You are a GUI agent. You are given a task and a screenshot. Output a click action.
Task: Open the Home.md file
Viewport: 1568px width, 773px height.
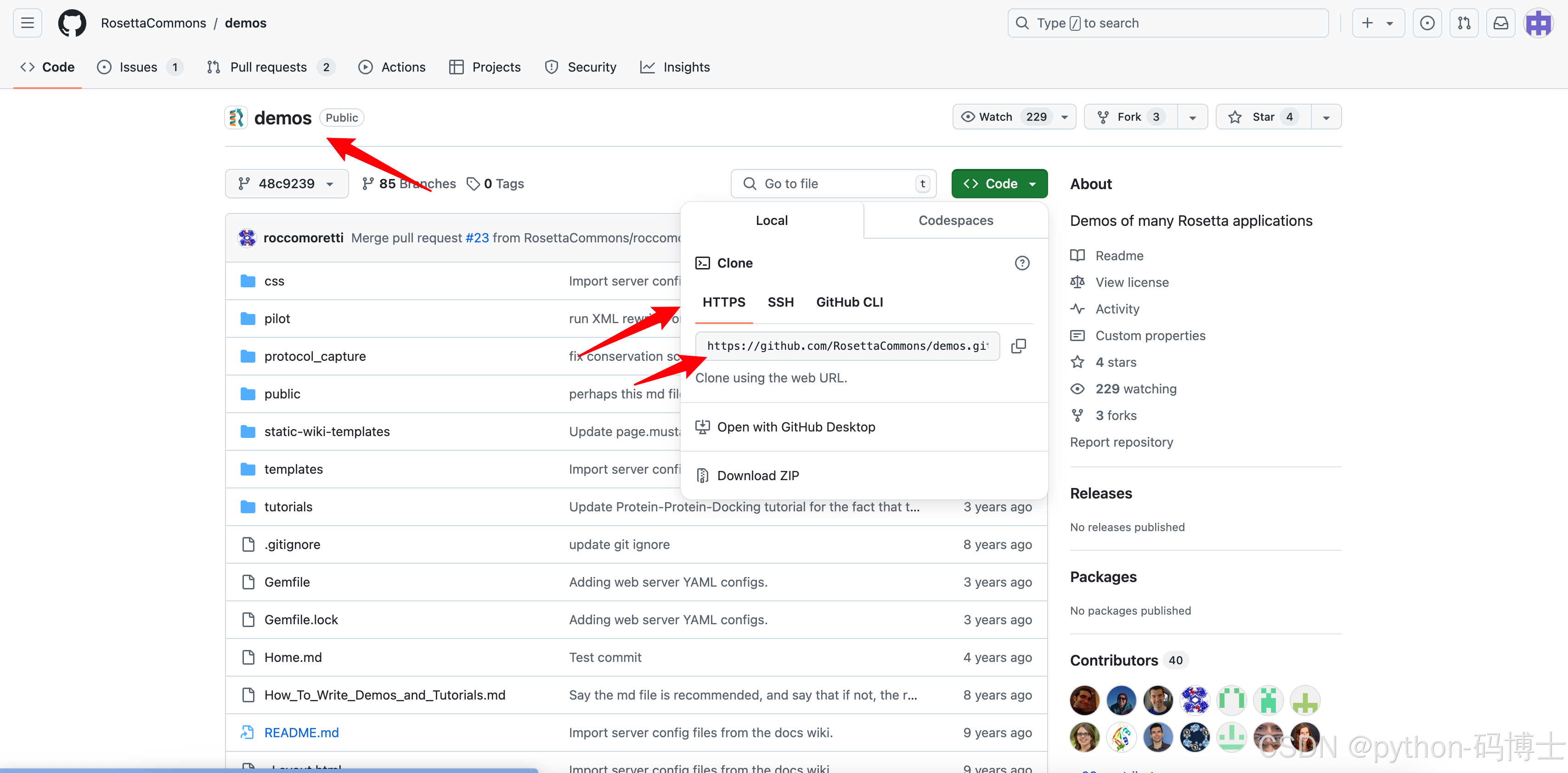pyautogui.click(x=293, y=657)
